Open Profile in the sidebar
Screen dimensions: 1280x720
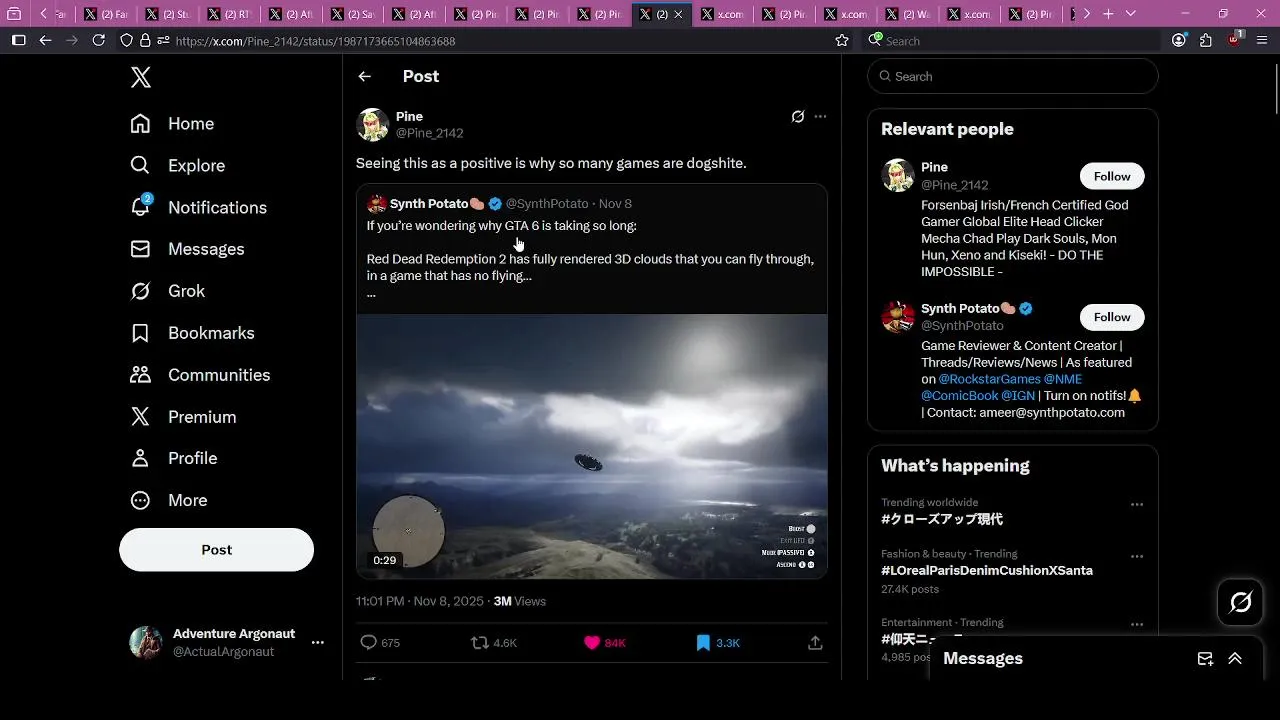[173, 458]
